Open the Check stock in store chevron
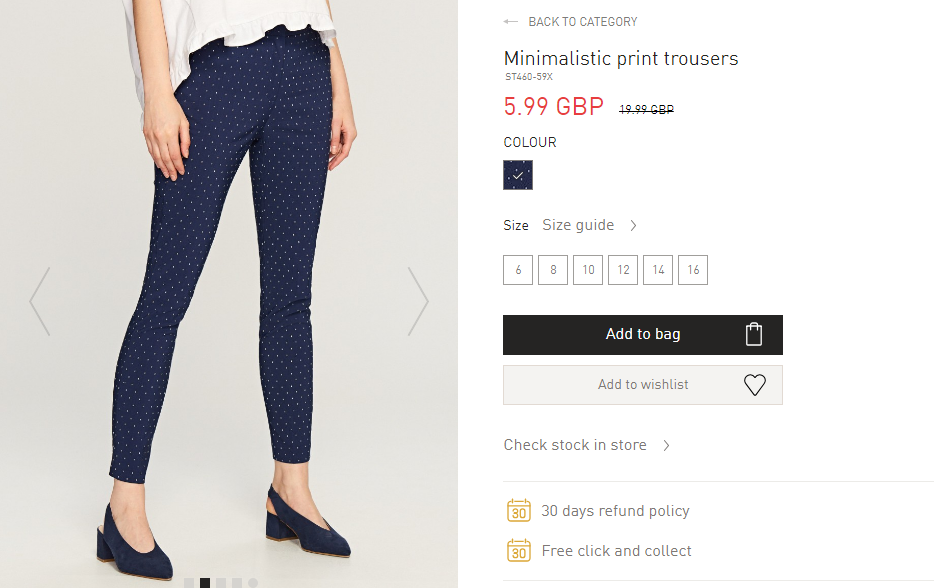 click(667, 445)
